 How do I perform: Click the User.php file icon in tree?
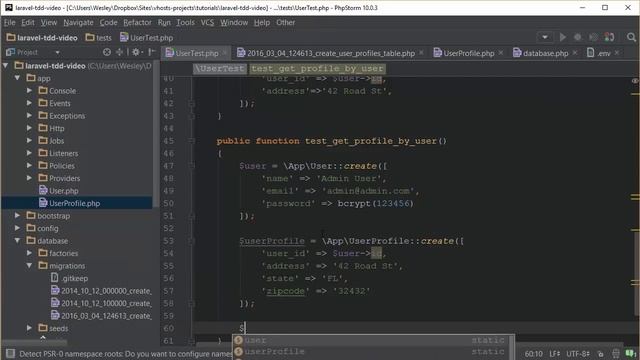pyautogui.click(x=43, y=191)
